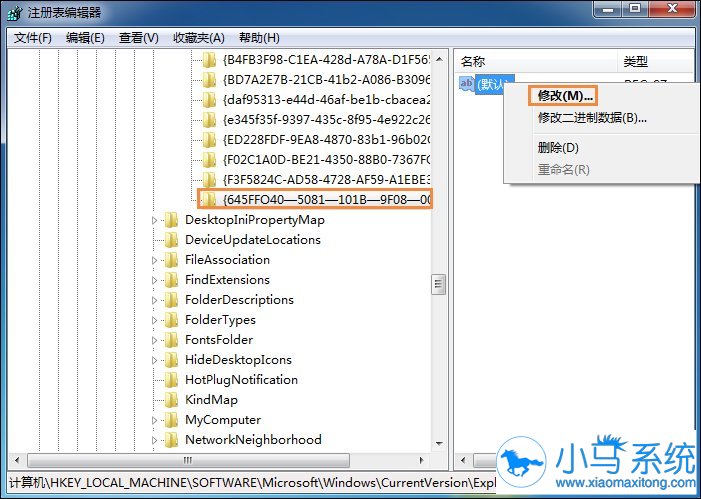
Task: Click the ab string value icon
Action: tap(467, 84)
